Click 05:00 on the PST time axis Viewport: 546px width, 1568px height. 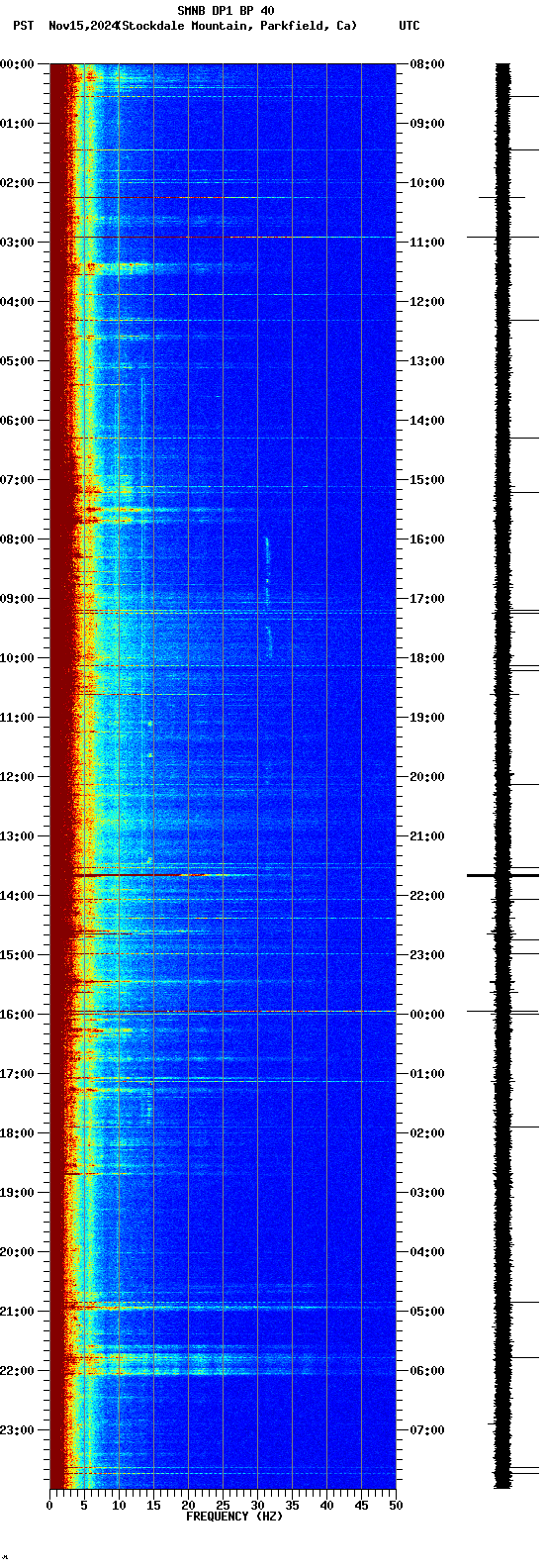[x=17, y=361]
